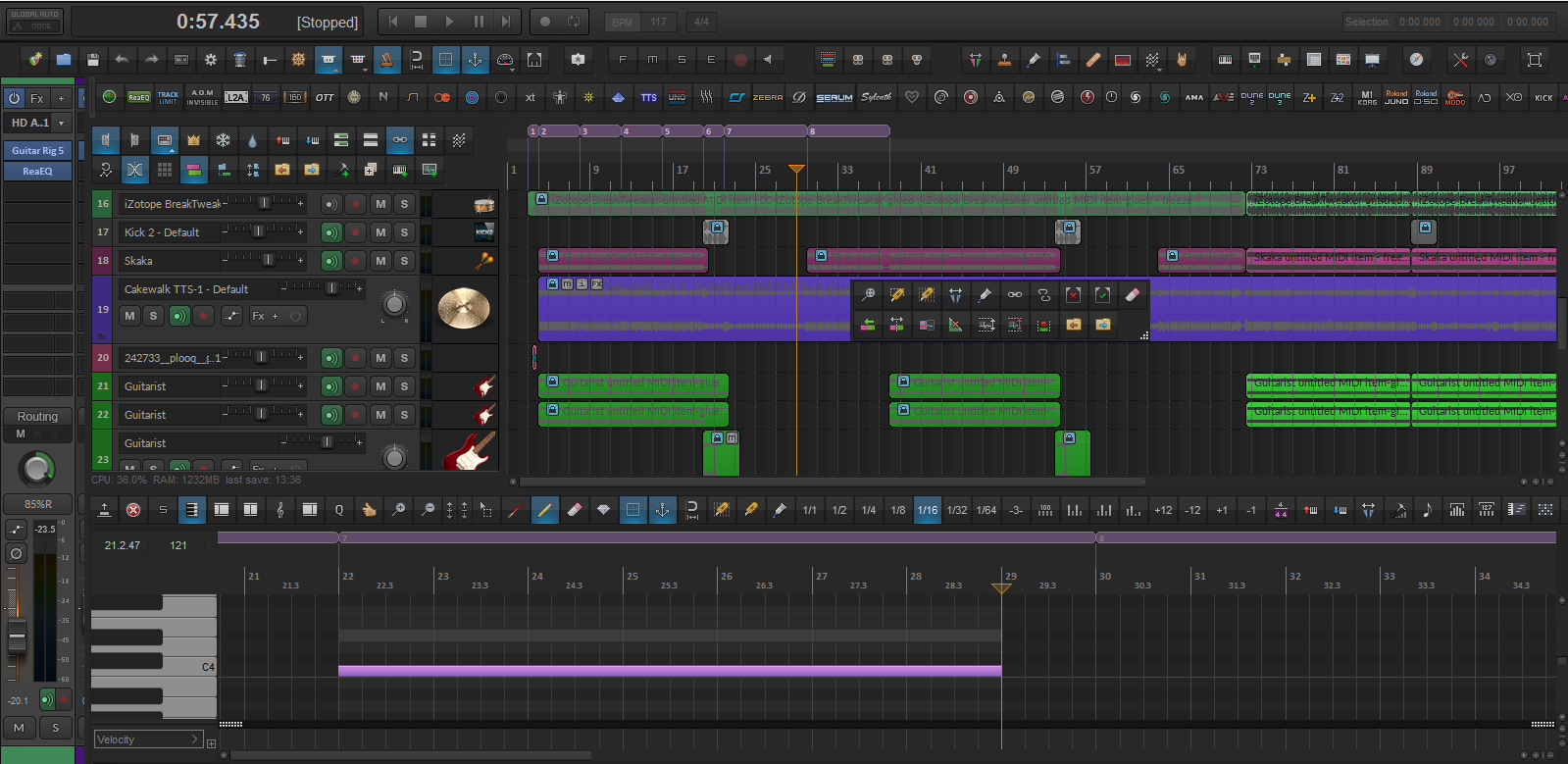Click the Quantize Q icon in MIDI editor
Viewport: 1568px width, 764px height.
tap(339, 510)
